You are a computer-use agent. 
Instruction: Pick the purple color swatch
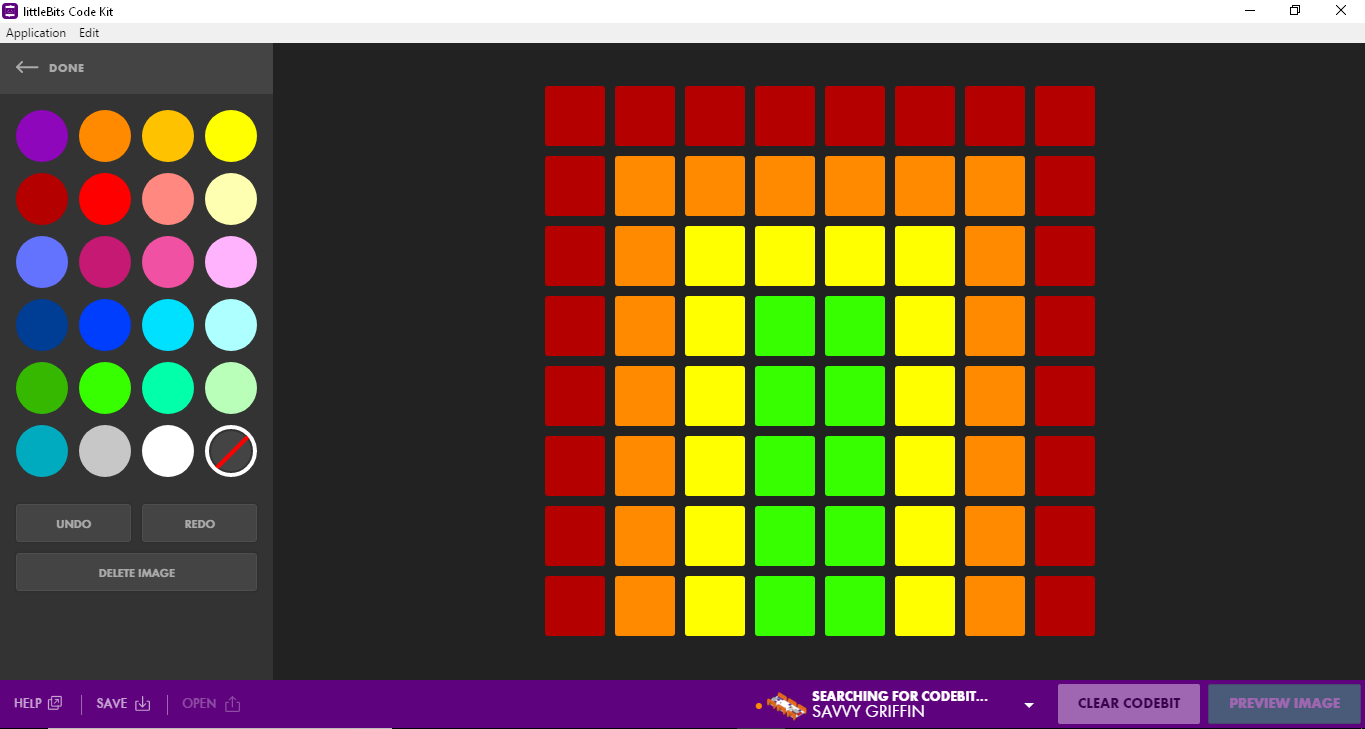pyautogui.click(x=42, y=136)
